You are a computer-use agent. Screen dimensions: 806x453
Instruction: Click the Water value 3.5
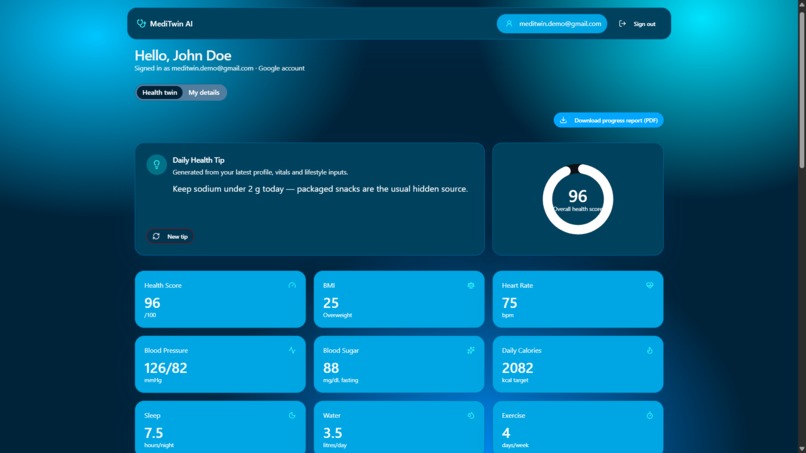coord(333,433)
